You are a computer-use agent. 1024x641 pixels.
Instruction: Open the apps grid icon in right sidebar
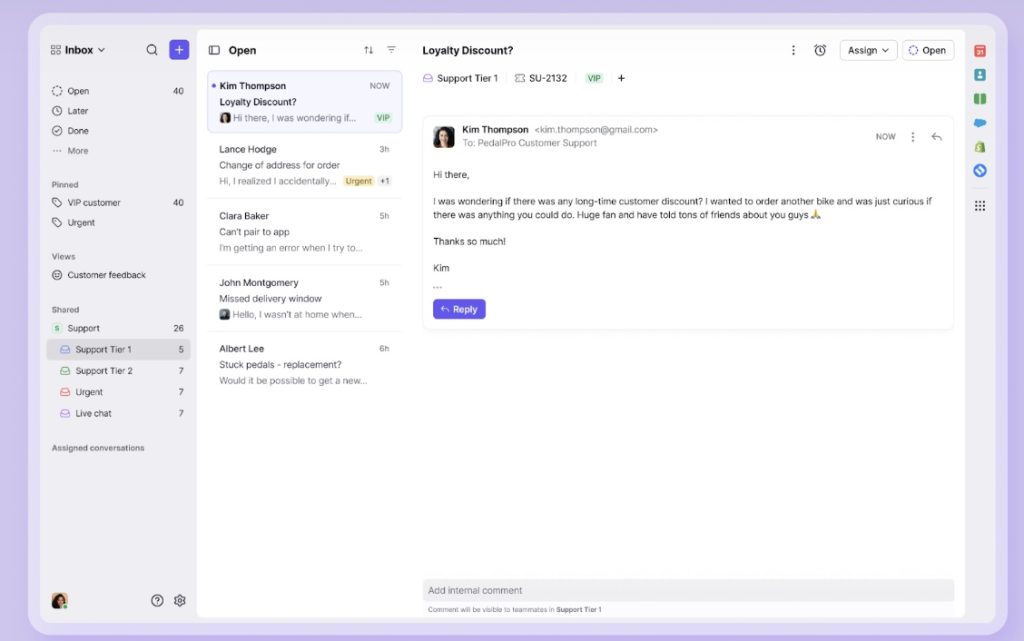(979, 207)
